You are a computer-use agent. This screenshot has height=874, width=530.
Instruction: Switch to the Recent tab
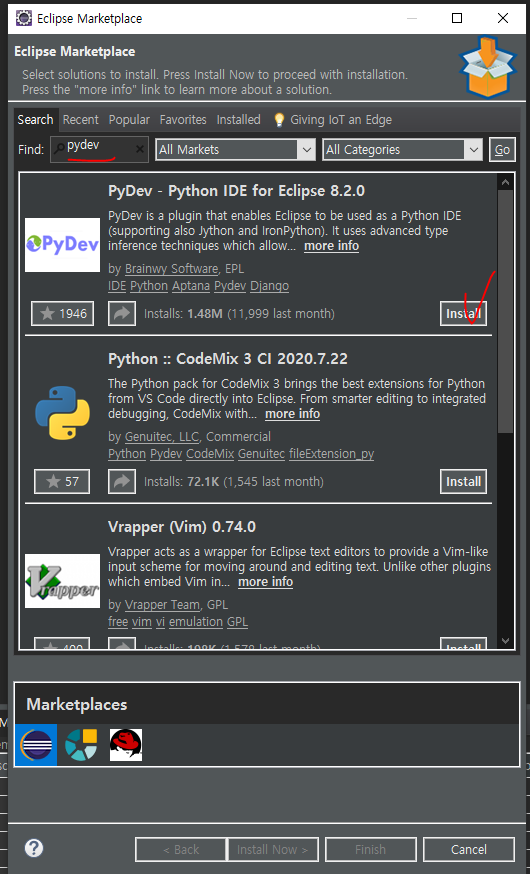(x=80, y=120)
